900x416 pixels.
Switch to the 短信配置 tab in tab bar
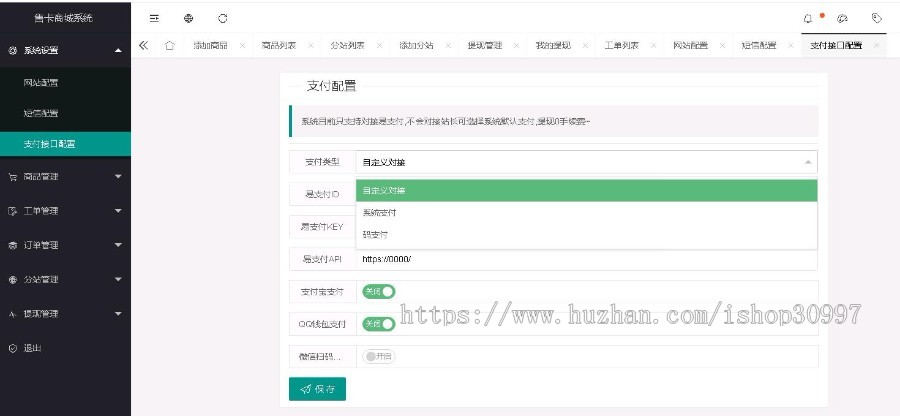[759, 46]
